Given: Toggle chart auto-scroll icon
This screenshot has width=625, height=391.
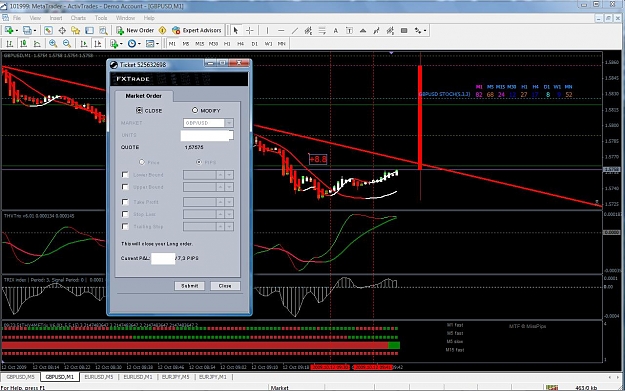Looking at the screenshot, I should click(84, 43).
